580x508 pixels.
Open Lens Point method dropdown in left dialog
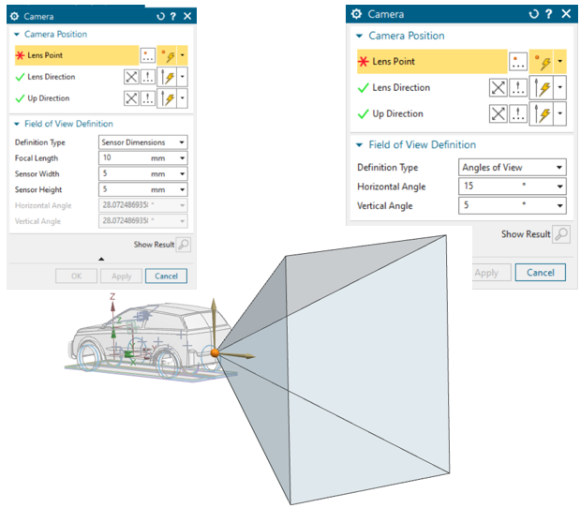pyautogui.click(x=182, y=55)
